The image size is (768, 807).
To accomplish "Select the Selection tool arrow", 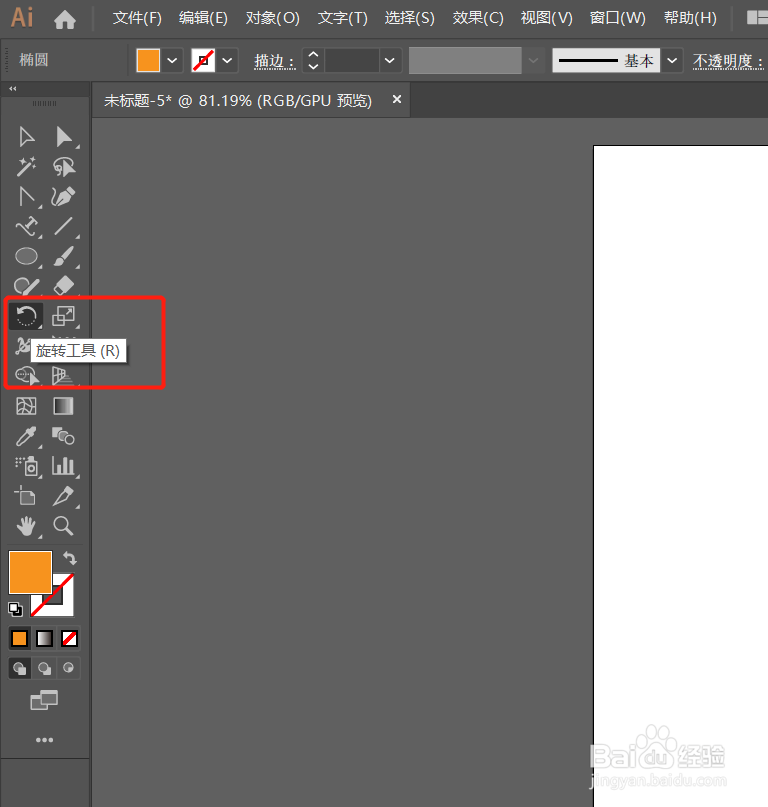I will pyautogui.click(x=26, y=137).
